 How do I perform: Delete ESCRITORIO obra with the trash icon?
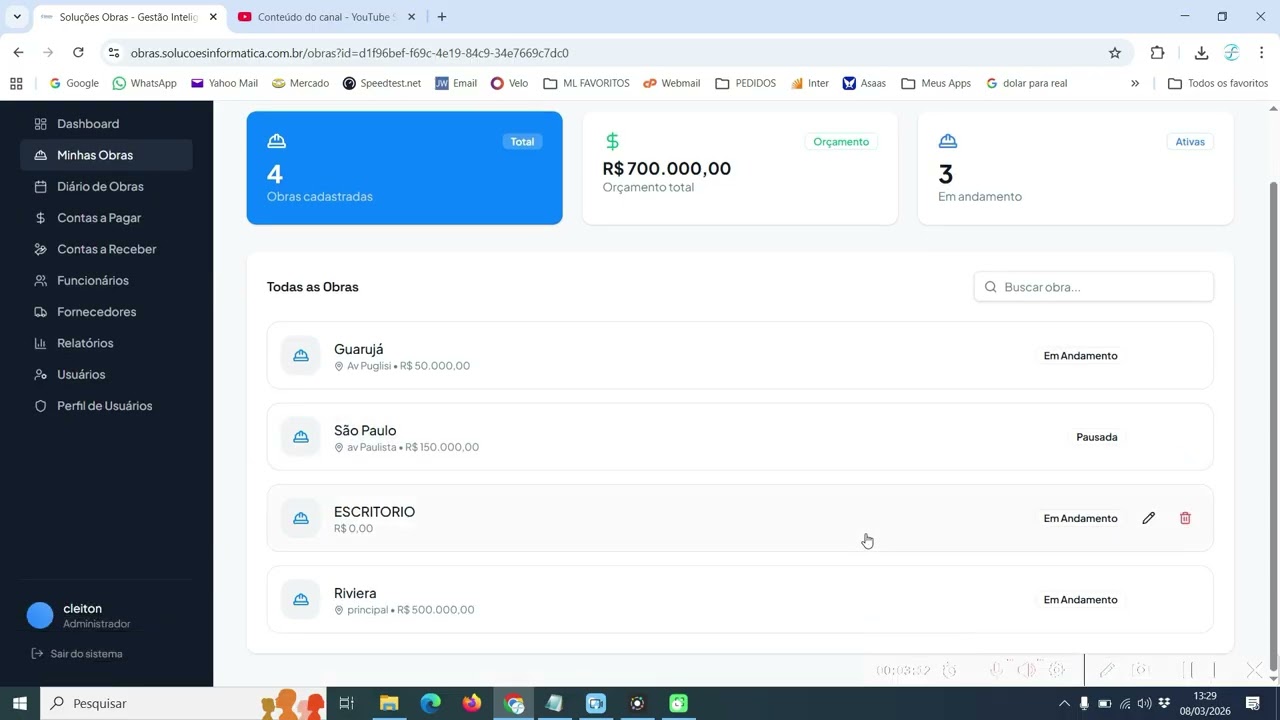pyautogui.click(x=1185, y=518)
